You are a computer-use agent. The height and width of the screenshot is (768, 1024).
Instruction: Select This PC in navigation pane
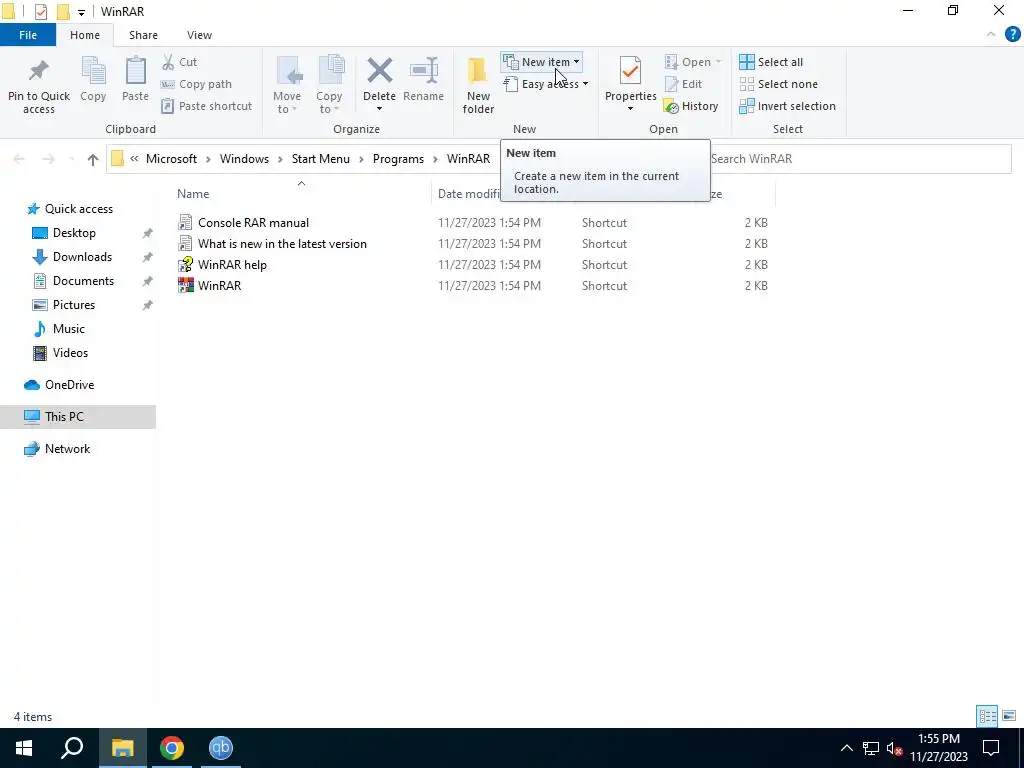pos(64,417)
